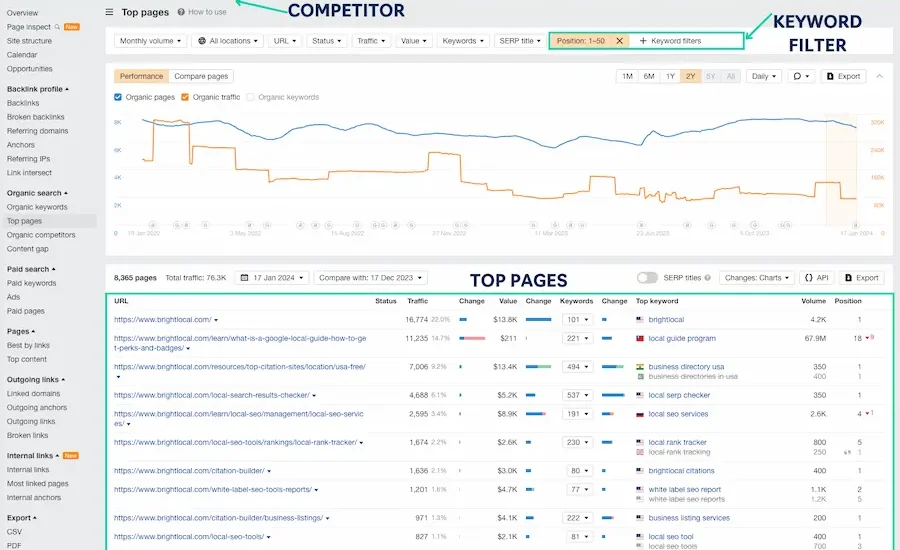
Task: Click the plus icon for Keyword filters
Action: point(643,41)
